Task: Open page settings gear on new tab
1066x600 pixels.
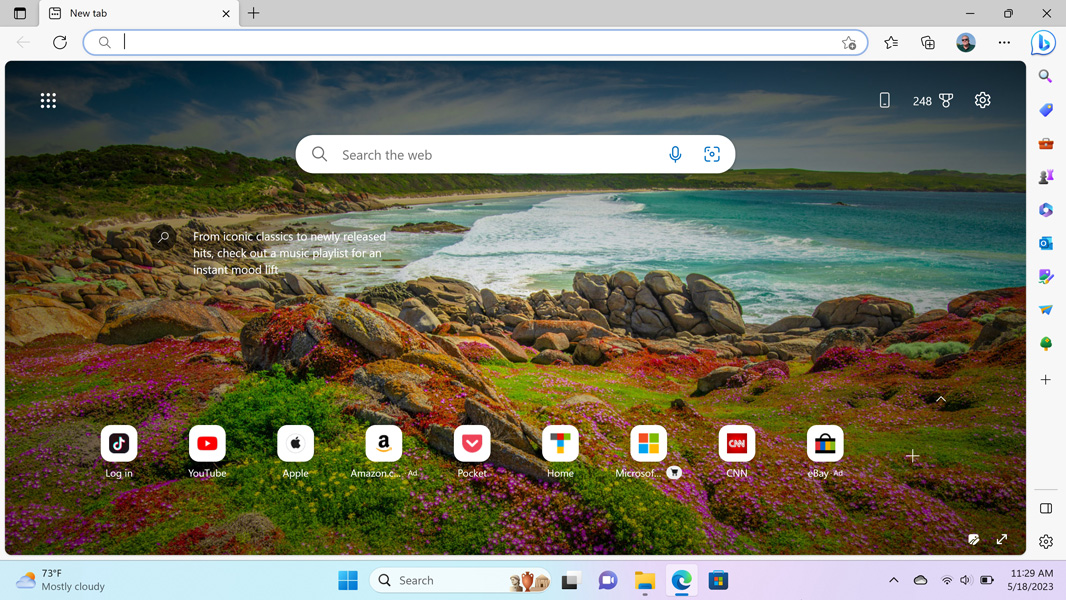Action: click(983, 101)
